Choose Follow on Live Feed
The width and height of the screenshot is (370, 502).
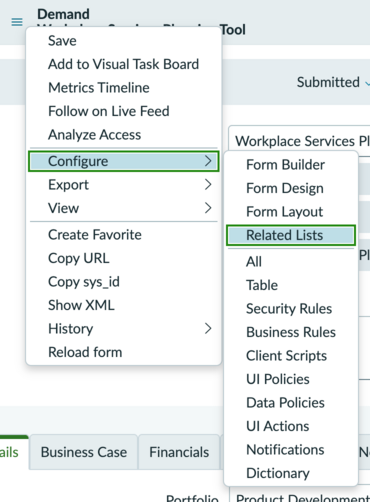click(124, 111)
